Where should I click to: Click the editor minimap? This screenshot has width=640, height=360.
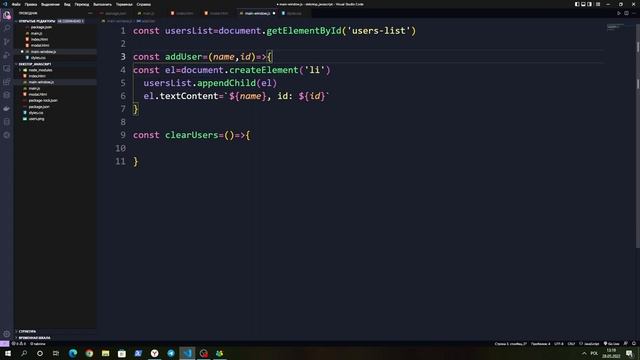coord(615,27)
